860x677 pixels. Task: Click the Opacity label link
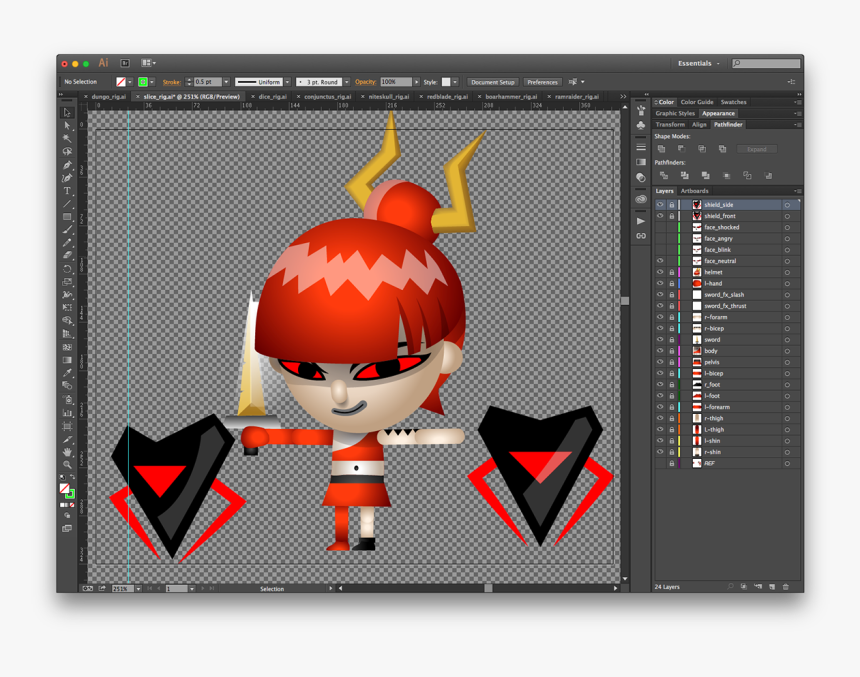(x=365, y=82)
